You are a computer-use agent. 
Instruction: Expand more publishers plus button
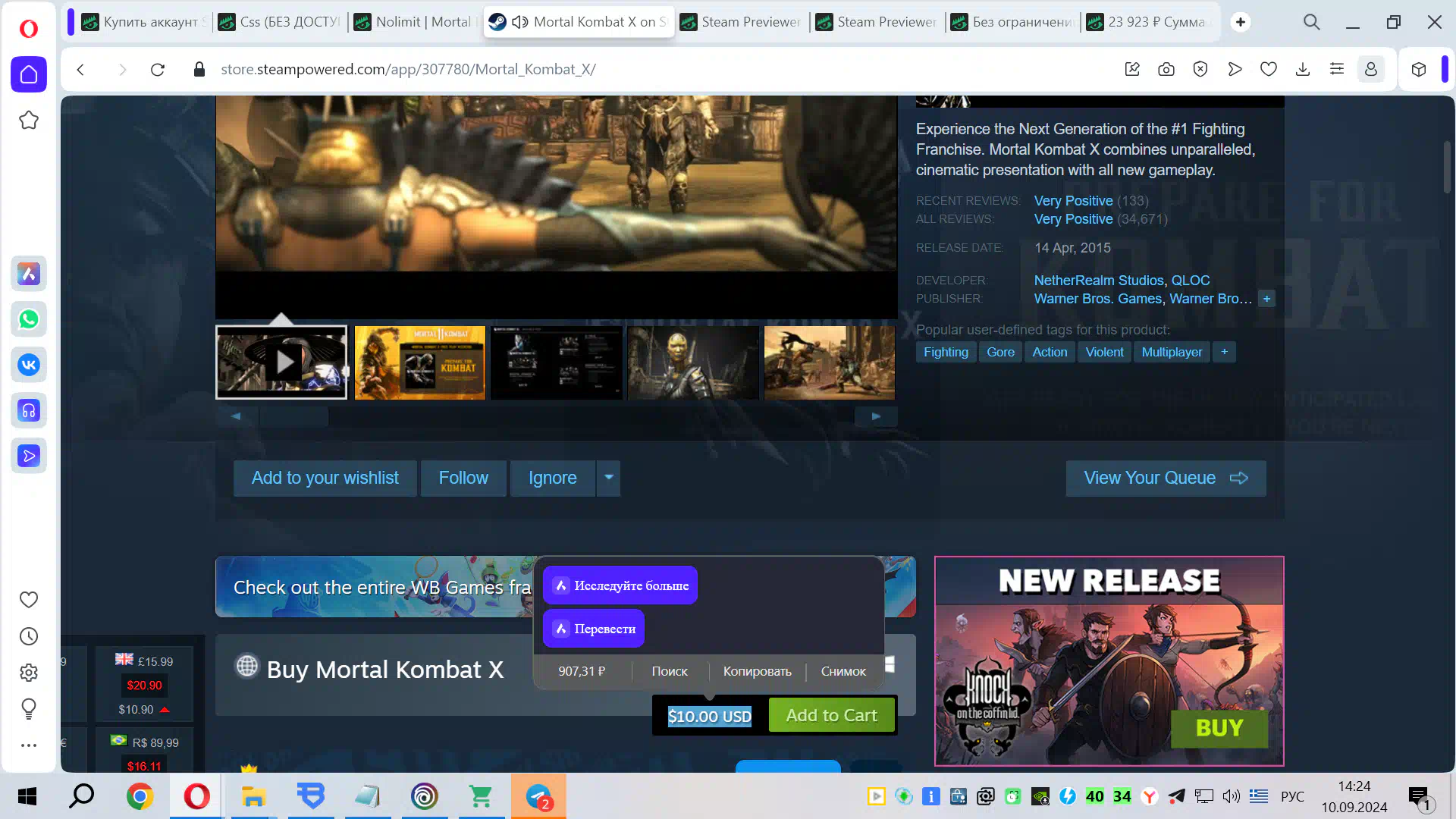click(x=1266, y=299)
